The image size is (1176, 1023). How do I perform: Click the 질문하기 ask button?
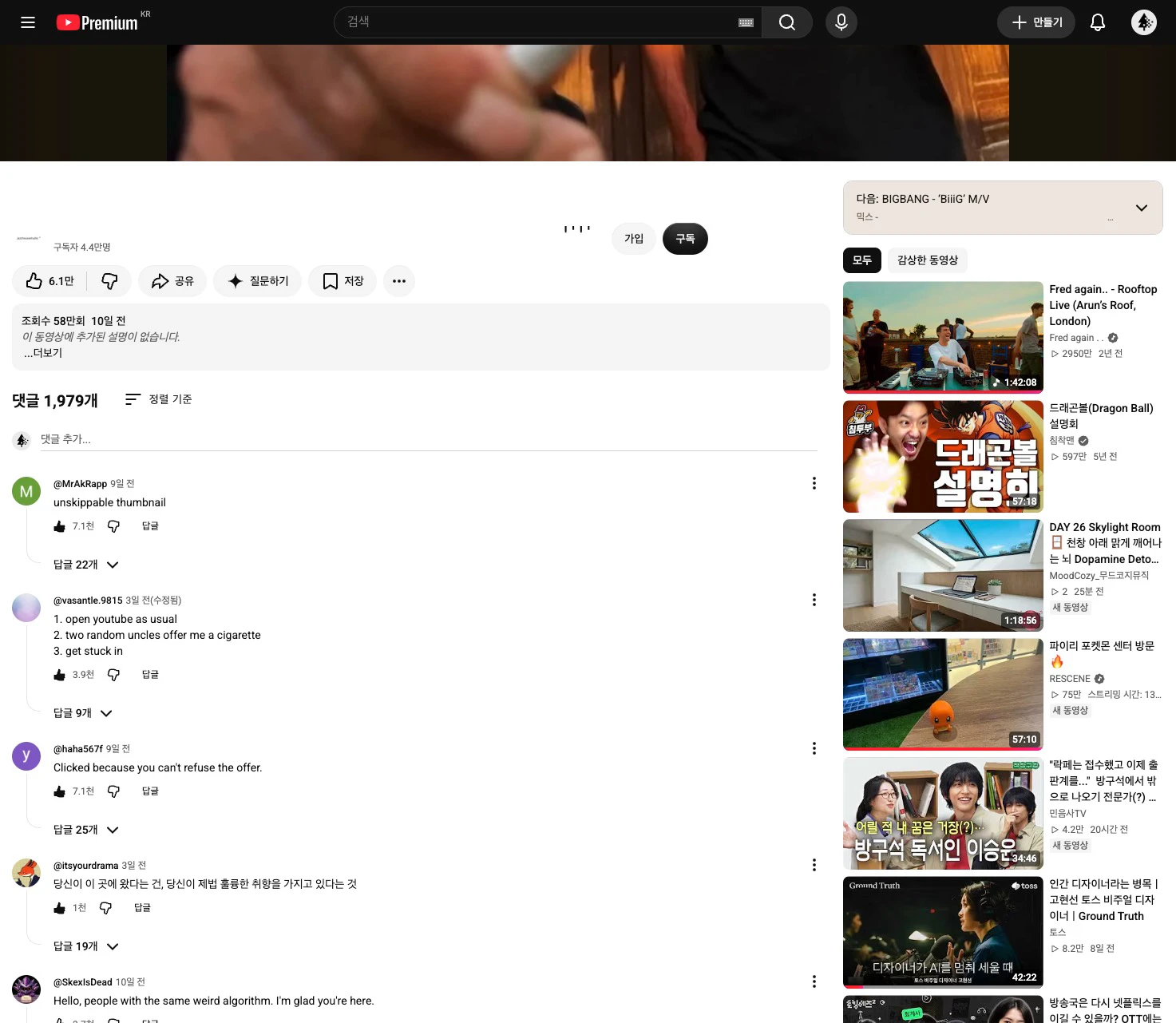click(257, 281)
